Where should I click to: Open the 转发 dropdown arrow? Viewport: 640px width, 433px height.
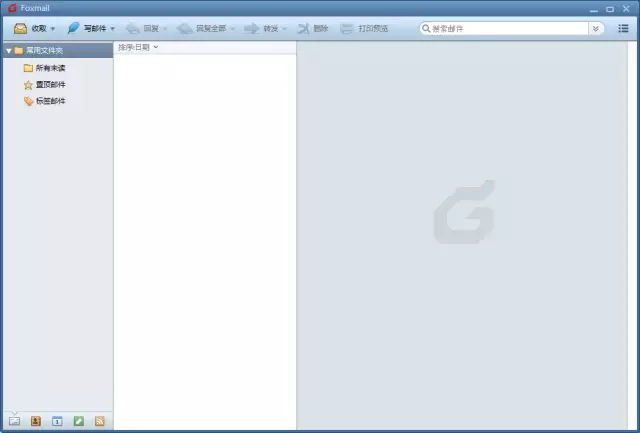click(285, 29)
